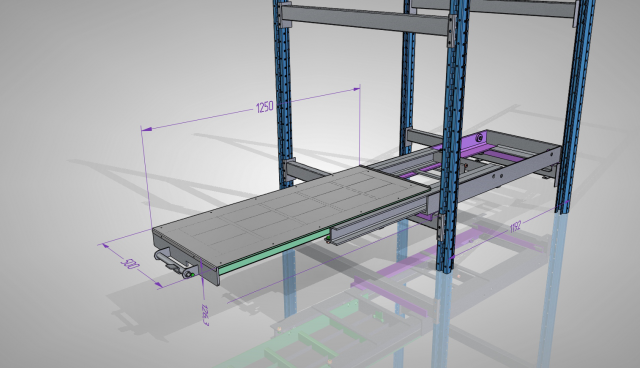The image size is (640, 368).
Task: Select the 1250 length dimension label
Action: (264, 107)
